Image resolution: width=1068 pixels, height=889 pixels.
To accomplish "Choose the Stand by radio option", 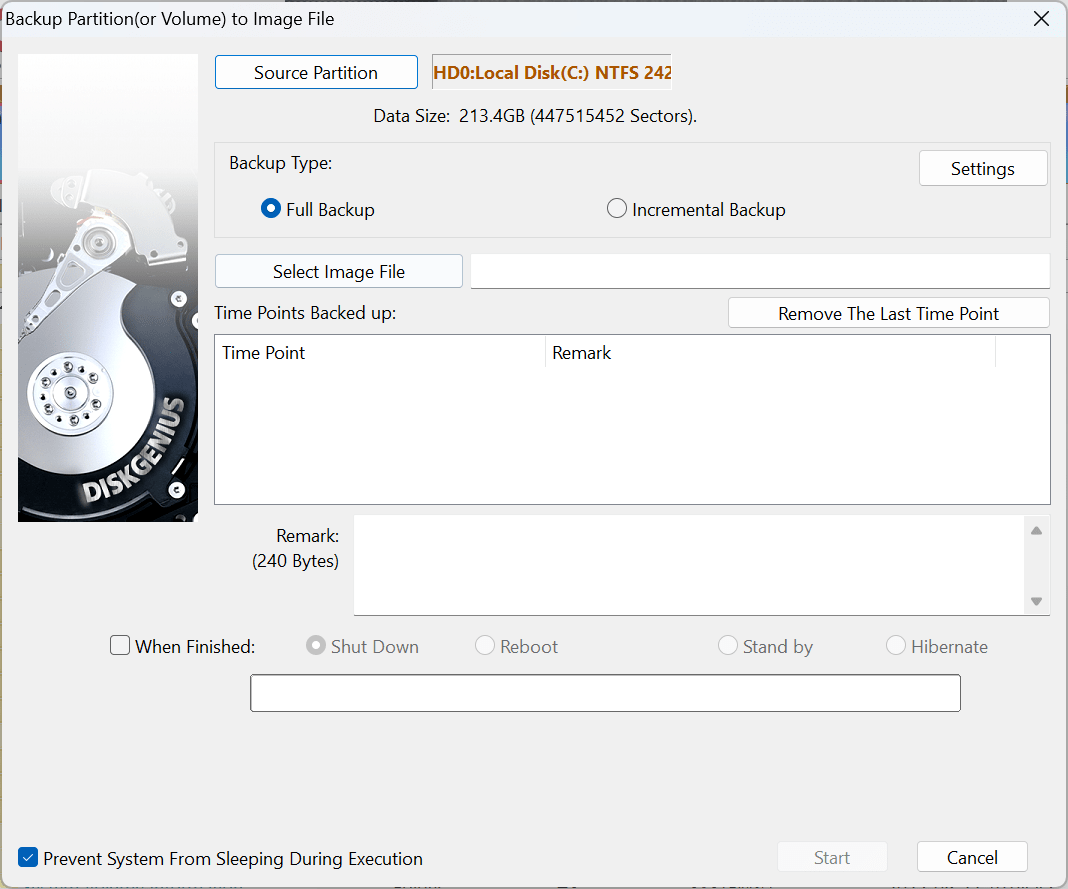I will point(728,646).
